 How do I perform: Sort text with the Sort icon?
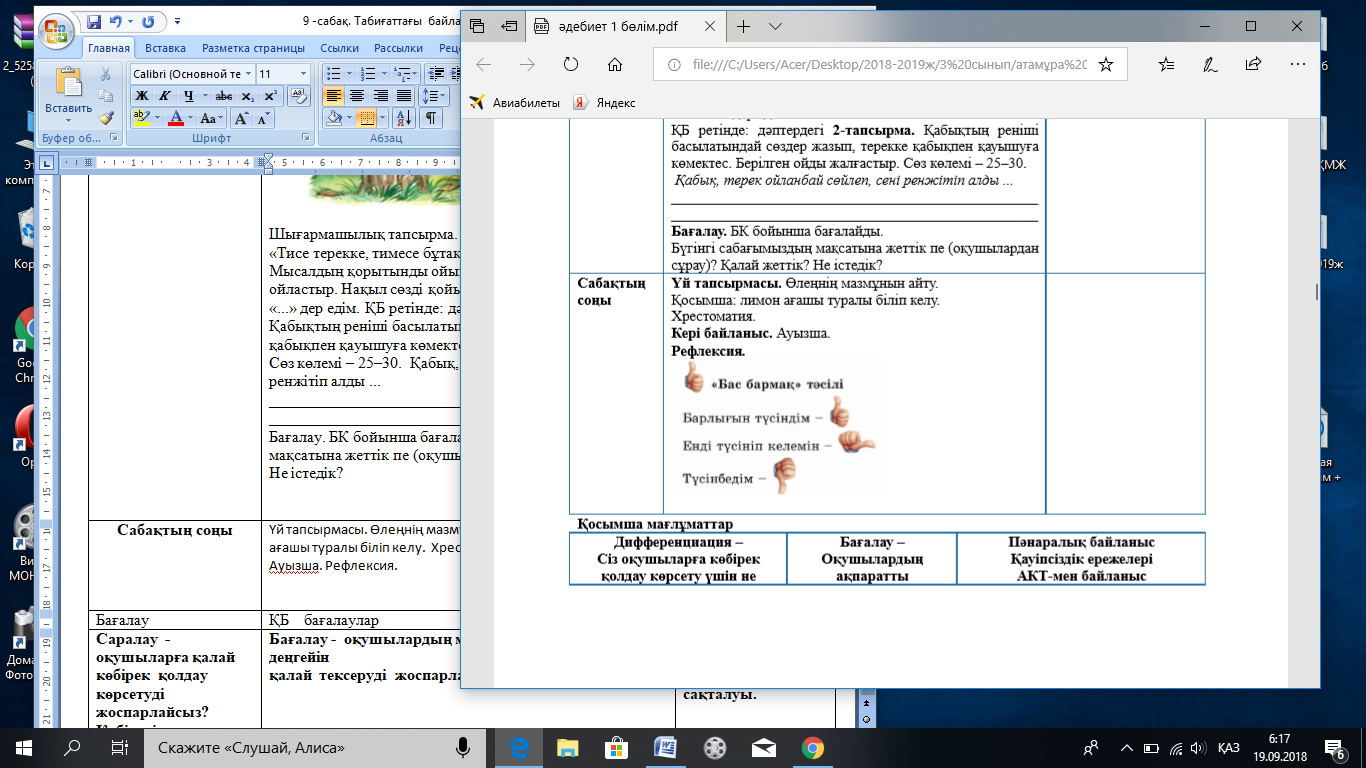point(405,118)
